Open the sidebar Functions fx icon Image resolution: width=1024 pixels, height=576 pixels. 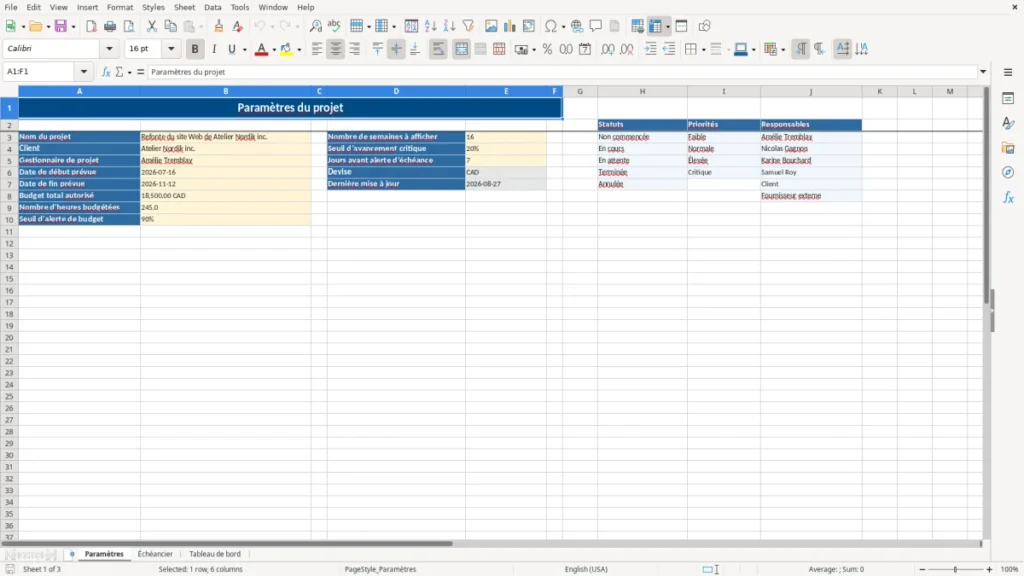1008,197
